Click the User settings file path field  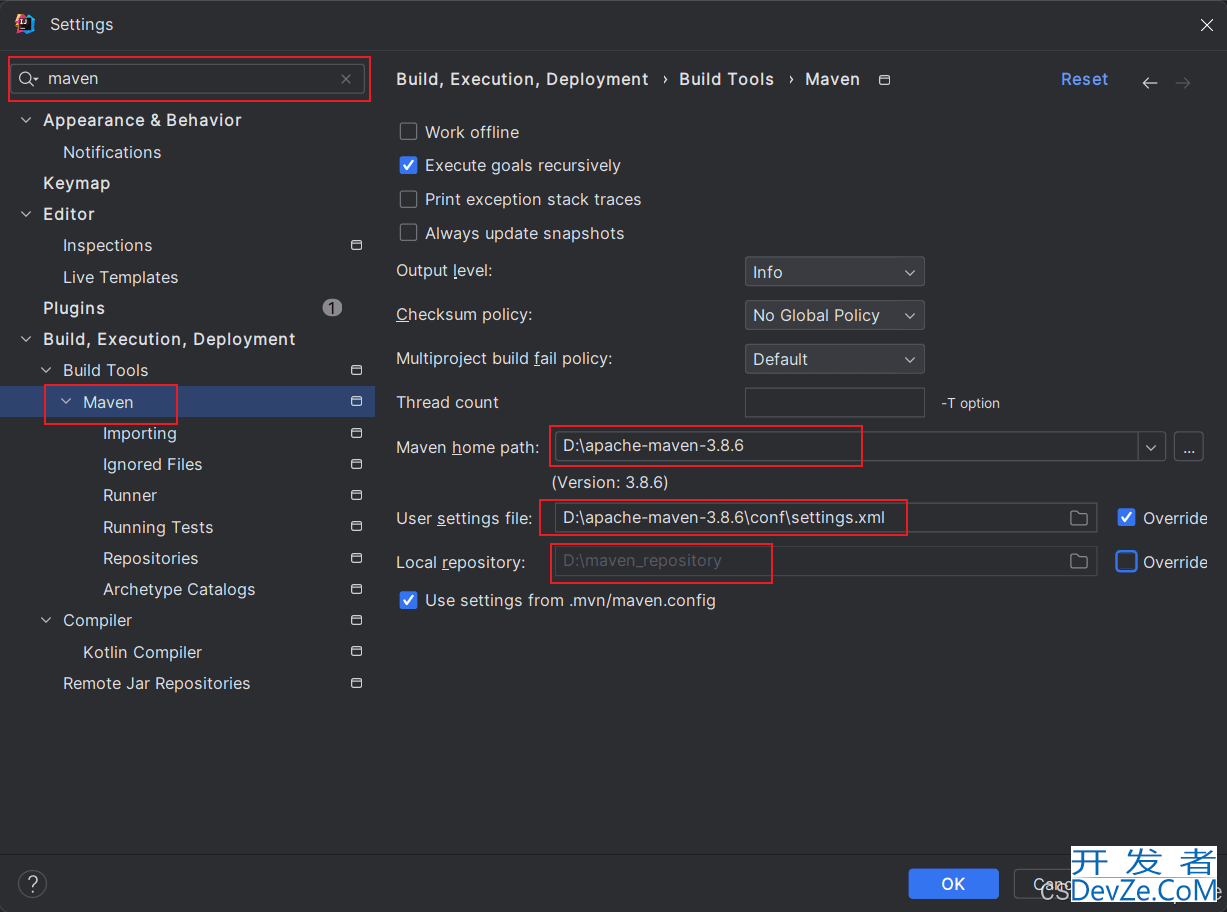pos(825,518)
